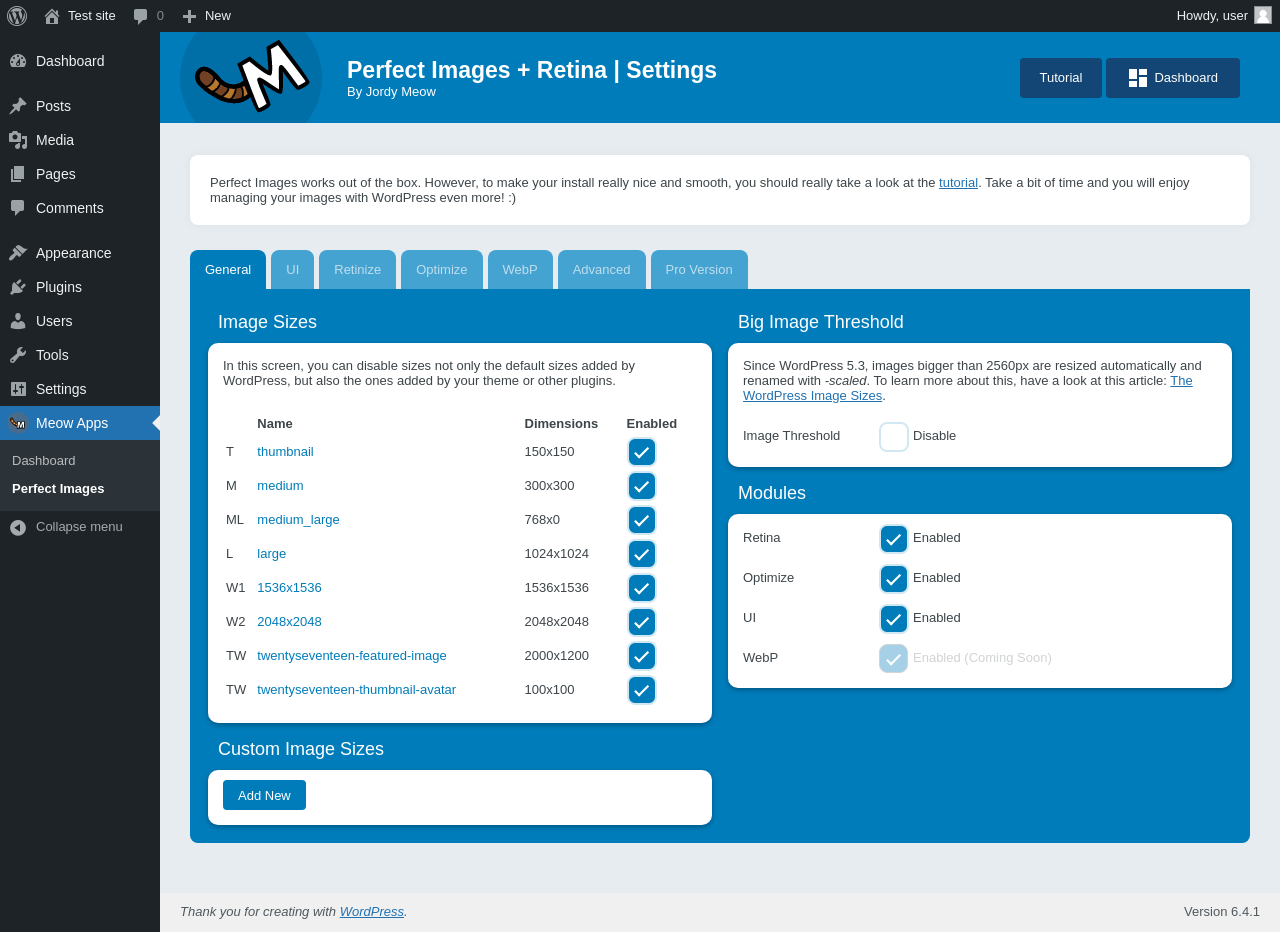The image size is (1280, 932).
Task: Toggle the Optimize module checkbox
Action: coord(894,579)
